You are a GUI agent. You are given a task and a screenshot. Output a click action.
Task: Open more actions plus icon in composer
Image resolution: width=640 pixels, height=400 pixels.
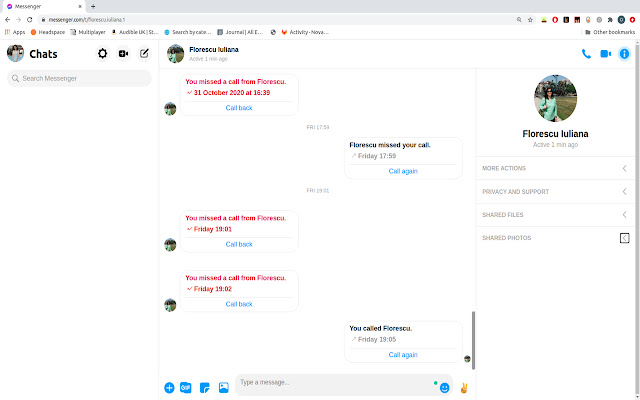tap(169, 387)
